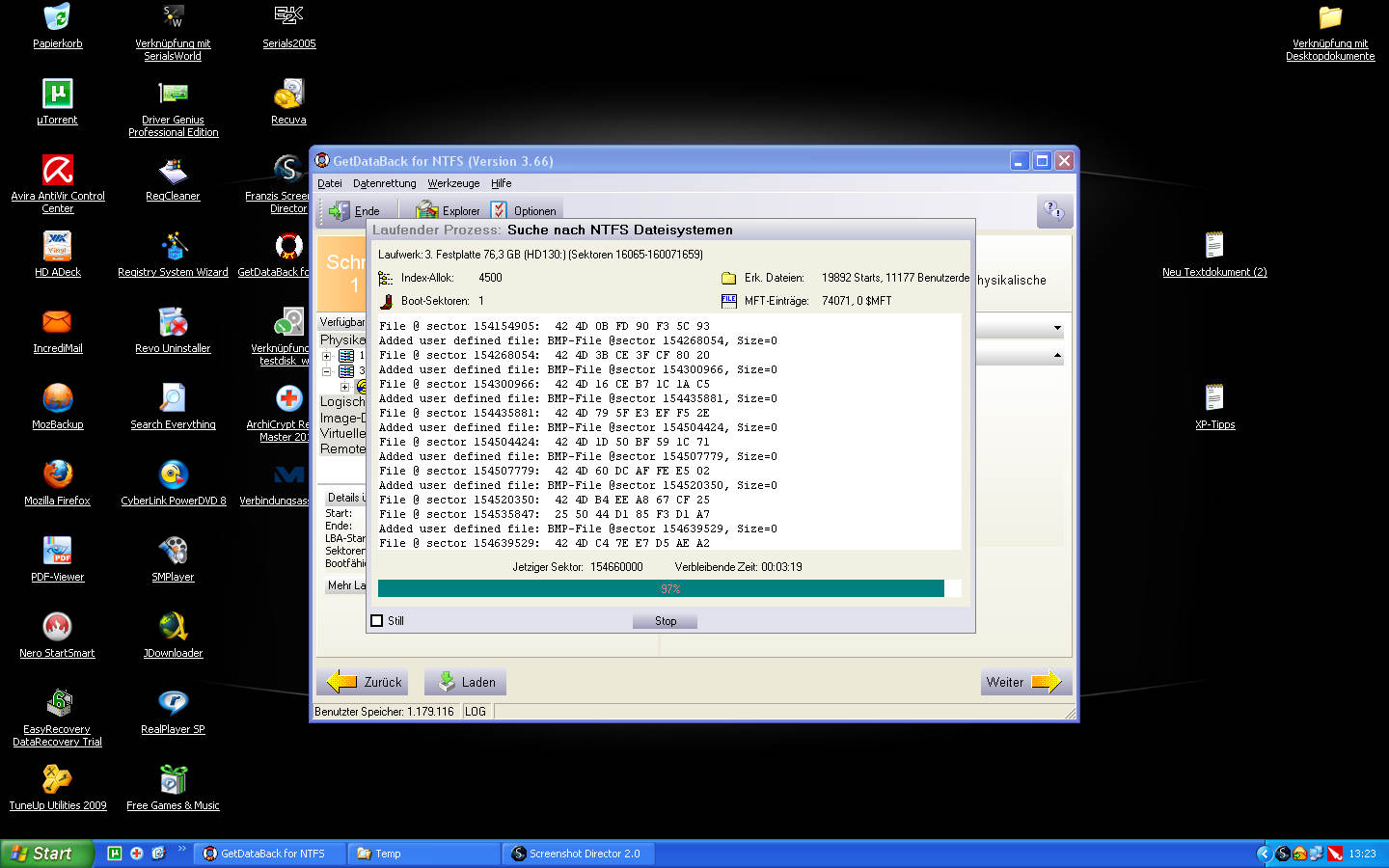Select the RegCleaner desktop icon

click(174, 170)
